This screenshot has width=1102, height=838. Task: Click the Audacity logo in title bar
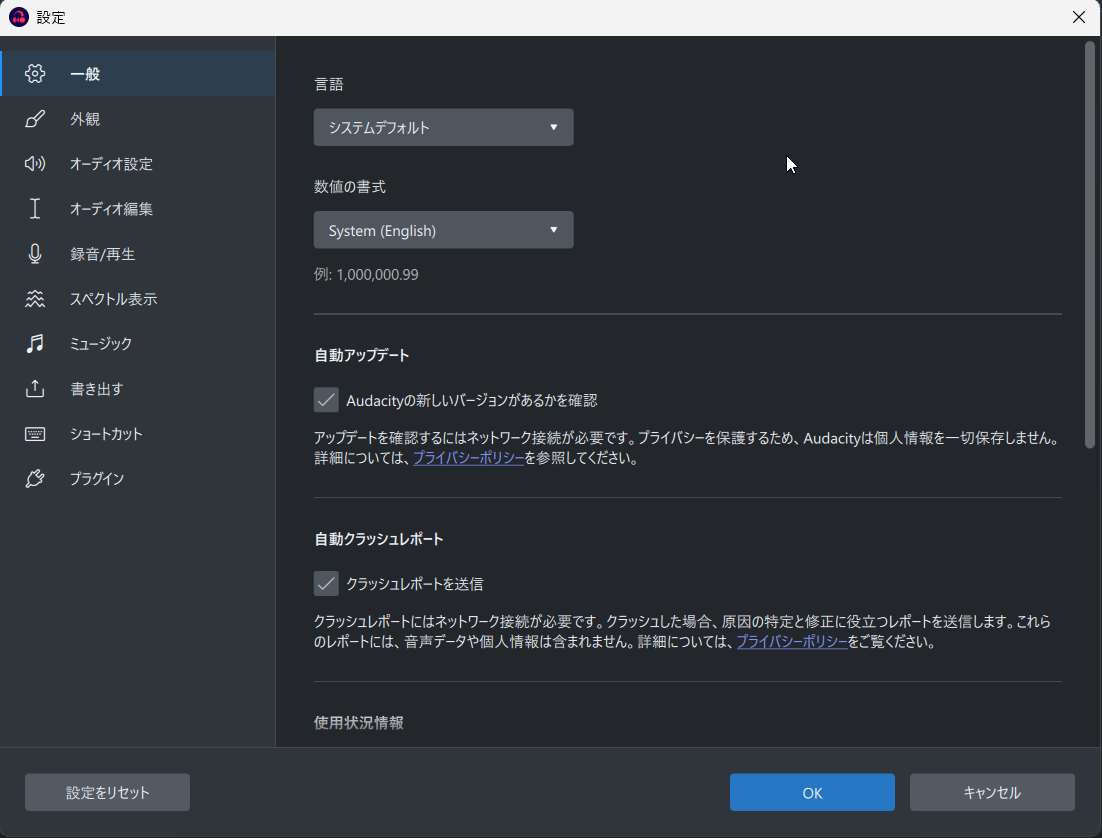[x=18, y=17]
